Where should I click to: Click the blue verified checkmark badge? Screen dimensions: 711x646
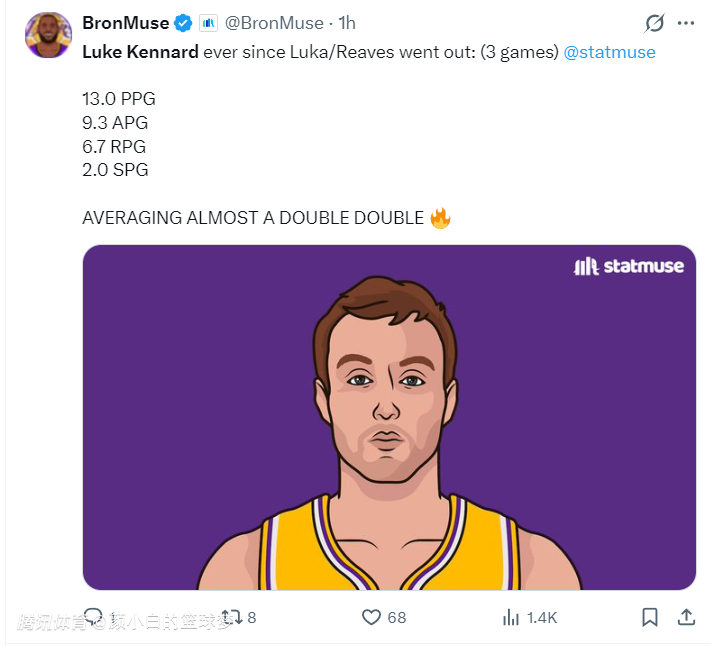pyautogui.click(x=184, y=23)
